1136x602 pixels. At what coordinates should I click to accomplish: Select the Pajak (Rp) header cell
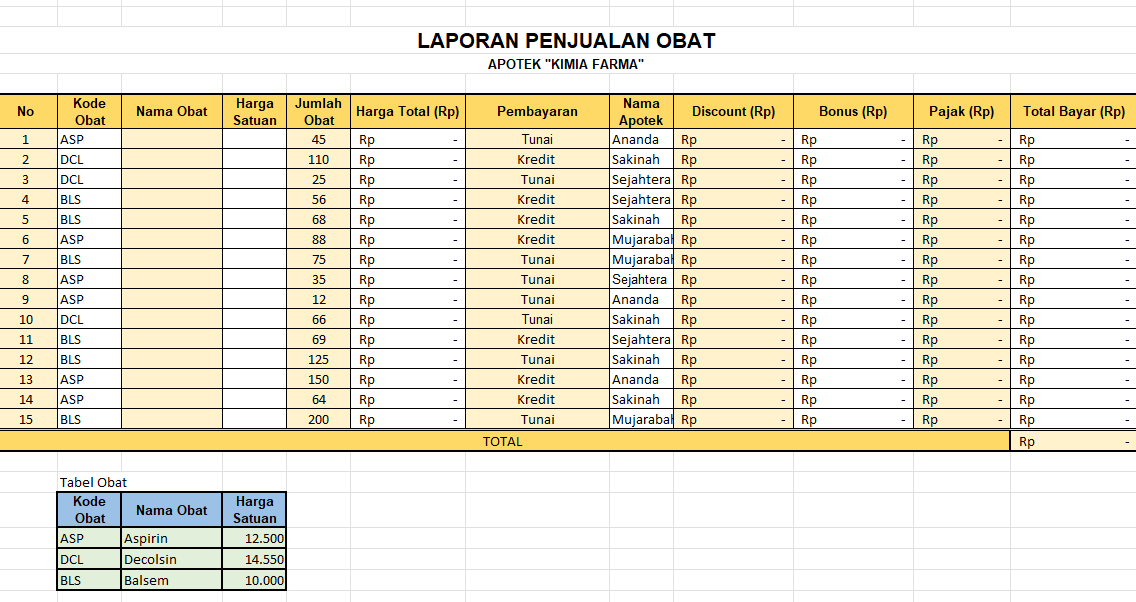pyautogui.click(x=961, y=112)
